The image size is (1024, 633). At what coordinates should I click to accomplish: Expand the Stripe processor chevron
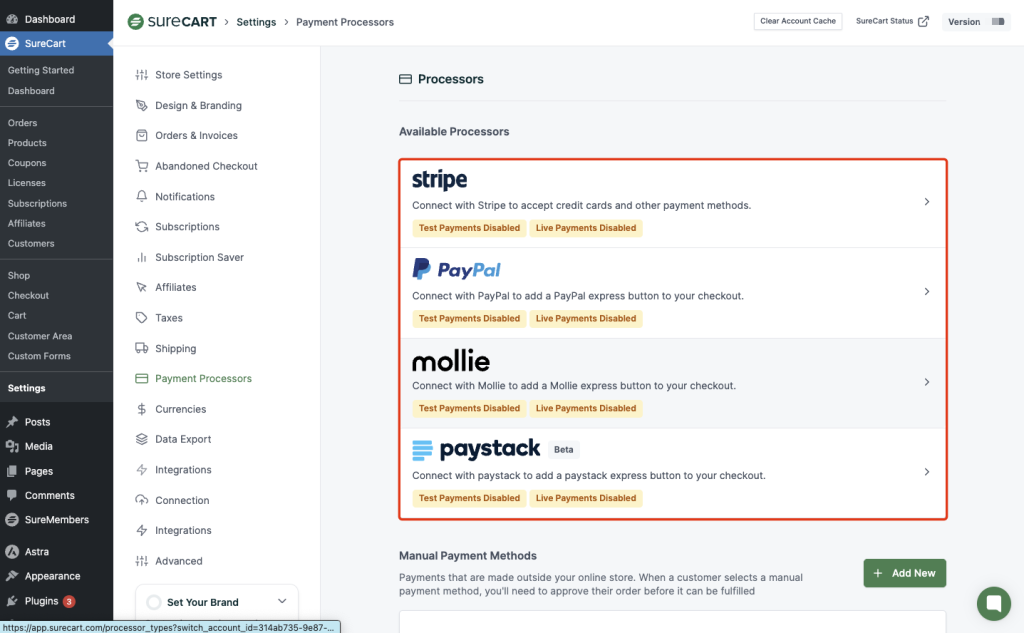pos(927,202)
